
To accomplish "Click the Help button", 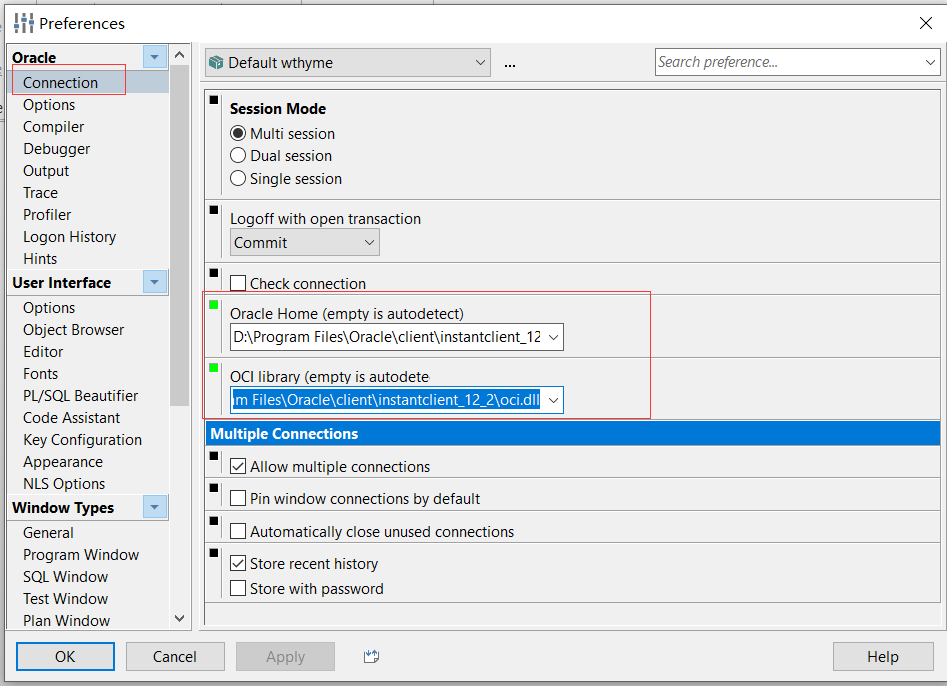I will coord(883,656).
